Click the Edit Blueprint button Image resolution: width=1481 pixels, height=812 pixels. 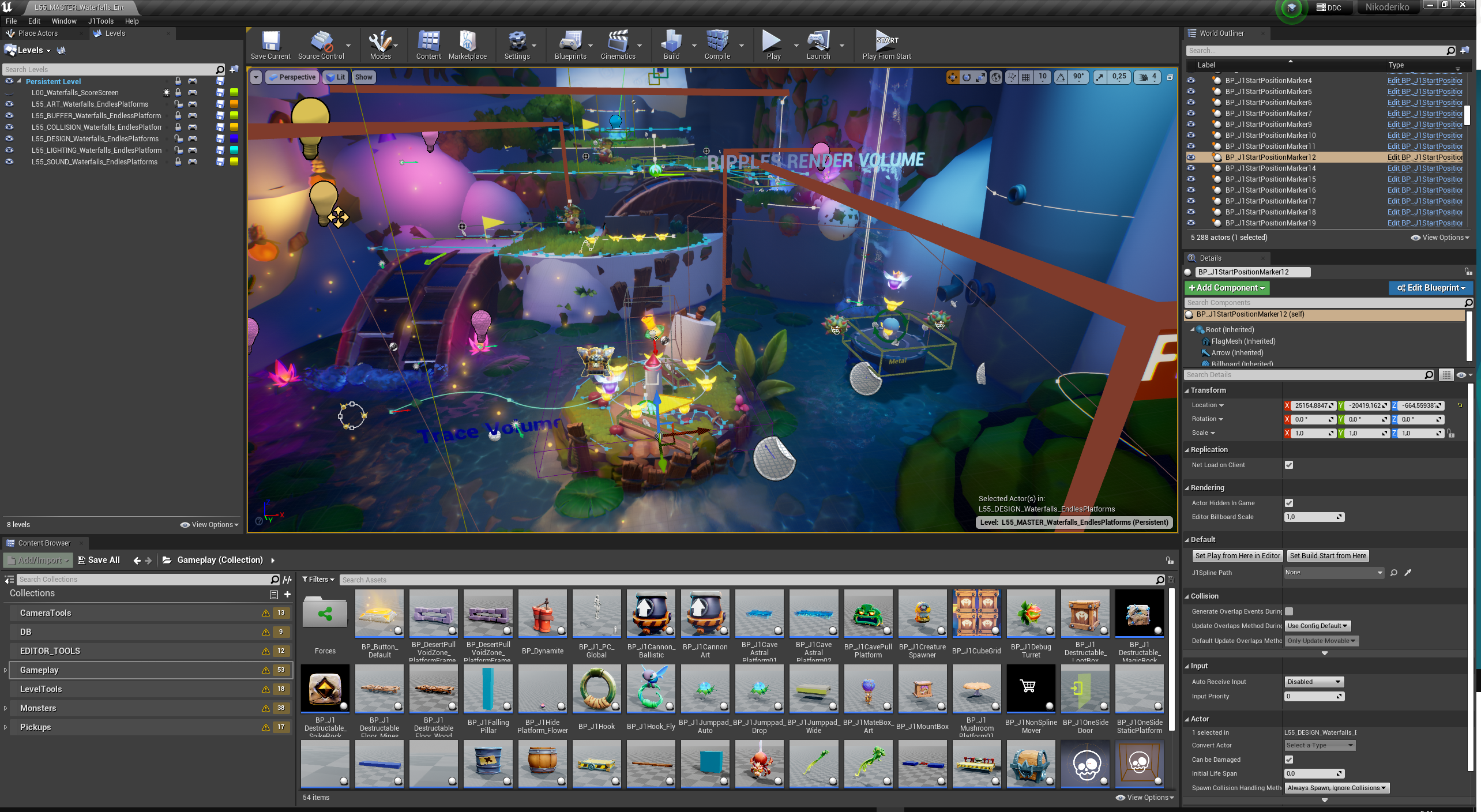[x=1430, y=288]
